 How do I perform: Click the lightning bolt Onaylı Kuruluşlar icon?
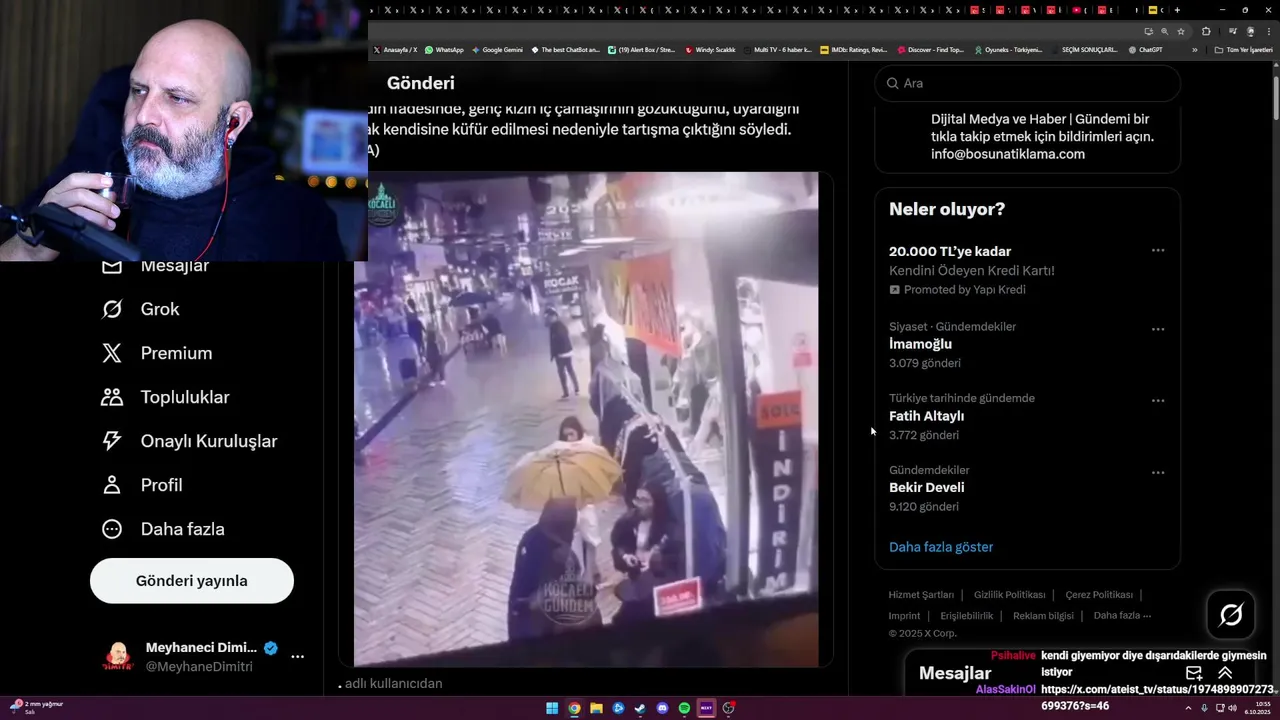tap(112, 441)
